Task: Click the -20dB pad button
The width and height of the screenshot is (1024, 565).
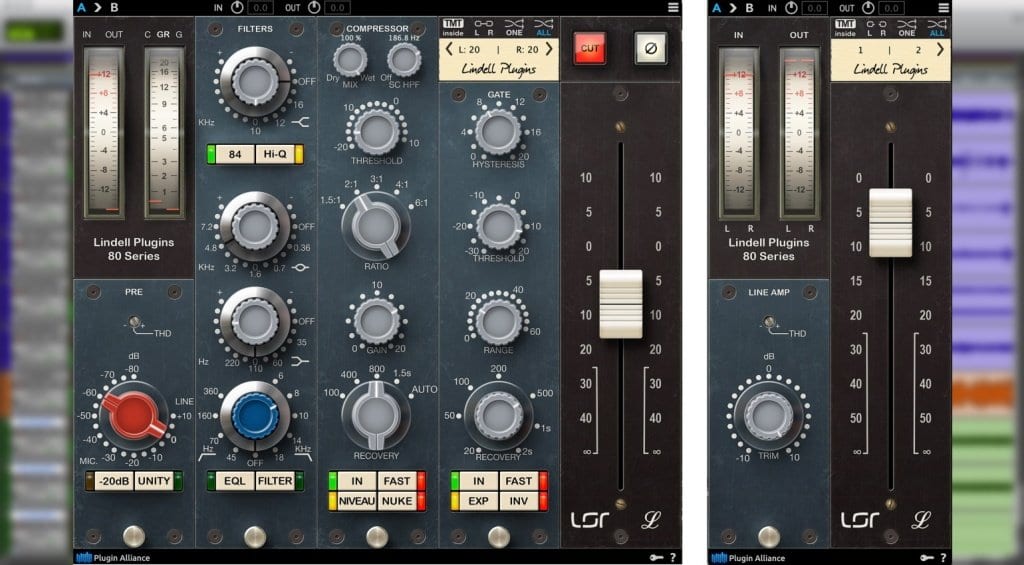Action: [114, 481]
